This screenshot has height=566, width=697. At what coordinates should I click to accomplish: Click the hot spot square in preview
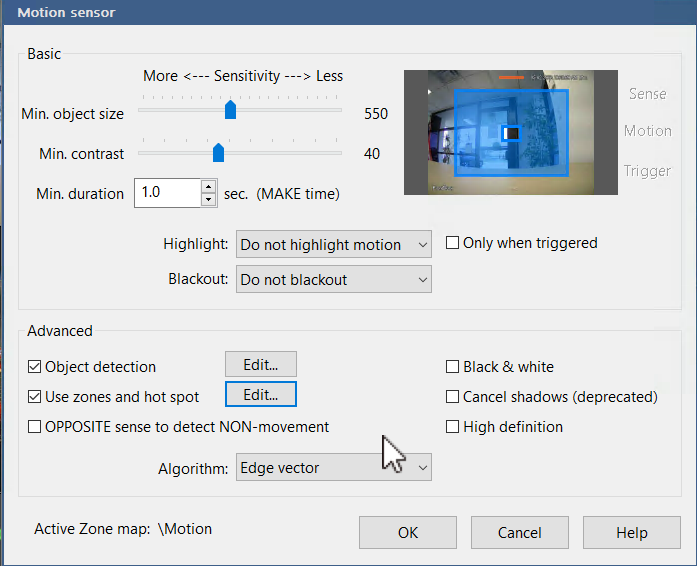pyautogui.click(x=511, y=133)
